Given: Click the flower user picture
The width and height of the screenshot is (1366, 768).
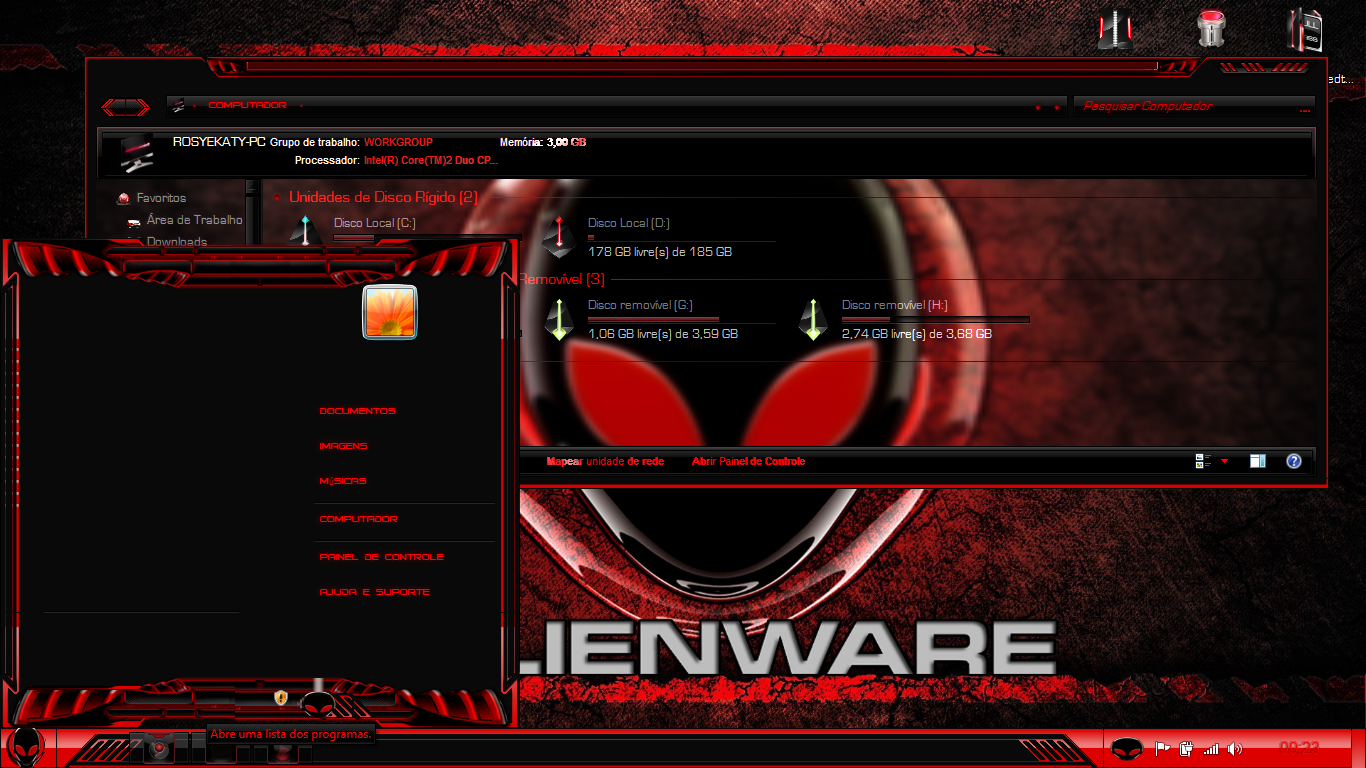Looking at the screenshot, I should pos(390,311).
